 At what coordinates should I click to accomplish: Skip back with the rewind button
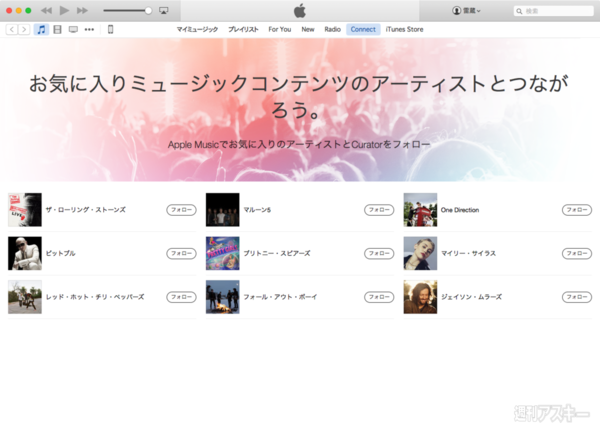click(x=46, y=11)
